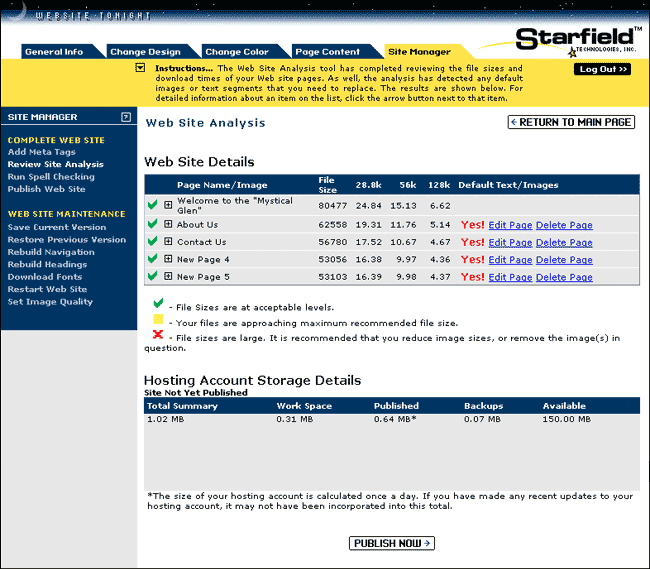The width and height of the screenshot is (650, 569).
Task: Open Site Manager help question icon
Action: pos(126,117)
